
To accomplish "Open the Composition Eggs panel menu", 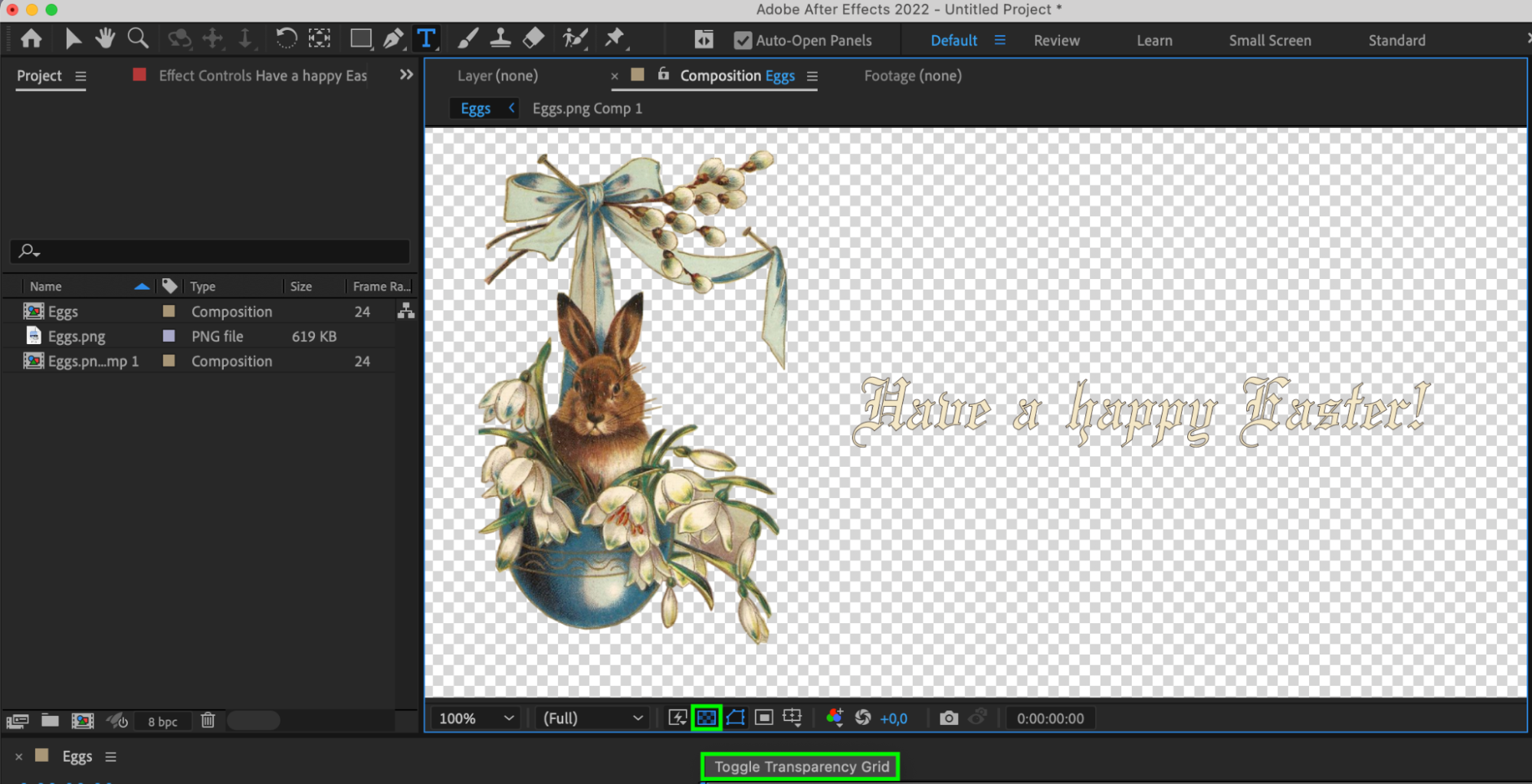I will click(812, 76).
